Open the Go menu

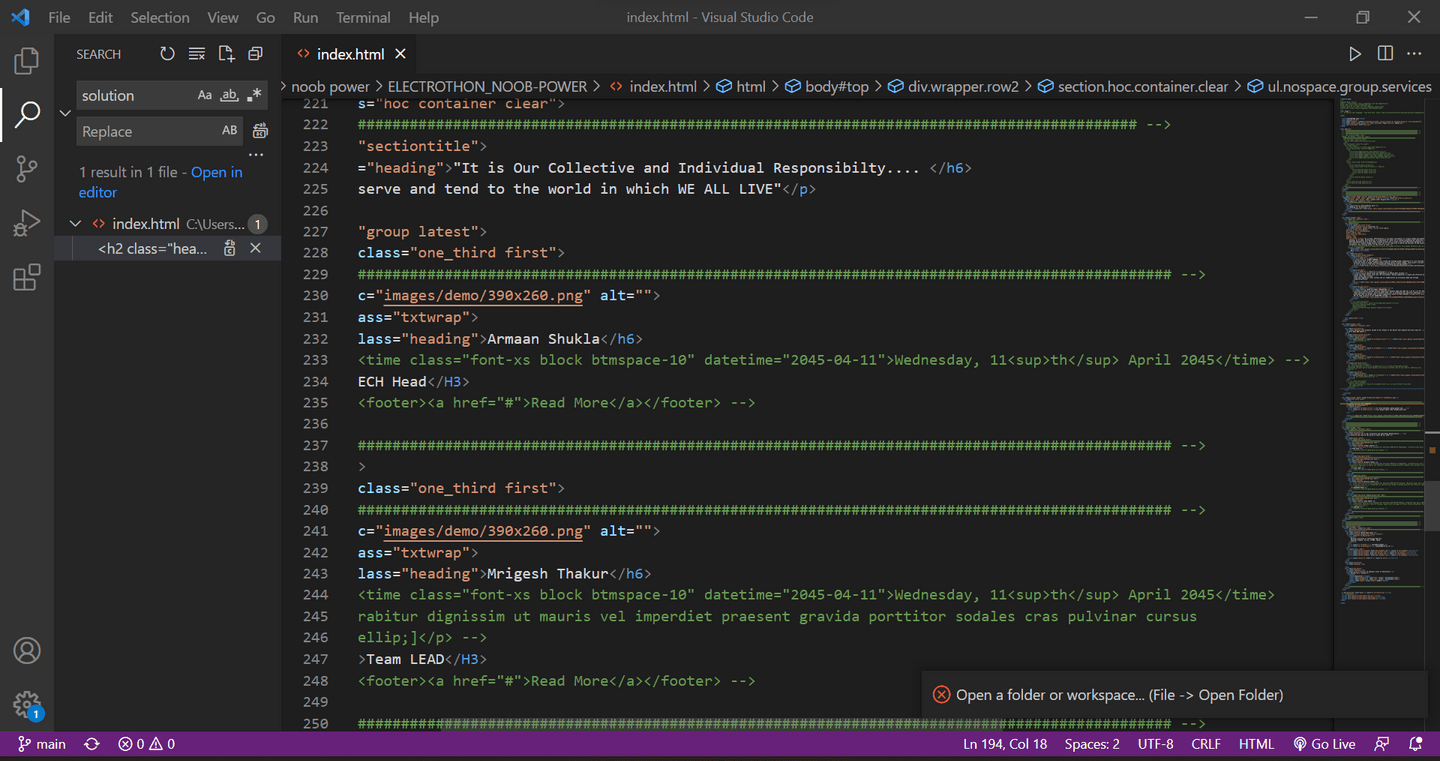pyautogui.click(x=265, y=17)
